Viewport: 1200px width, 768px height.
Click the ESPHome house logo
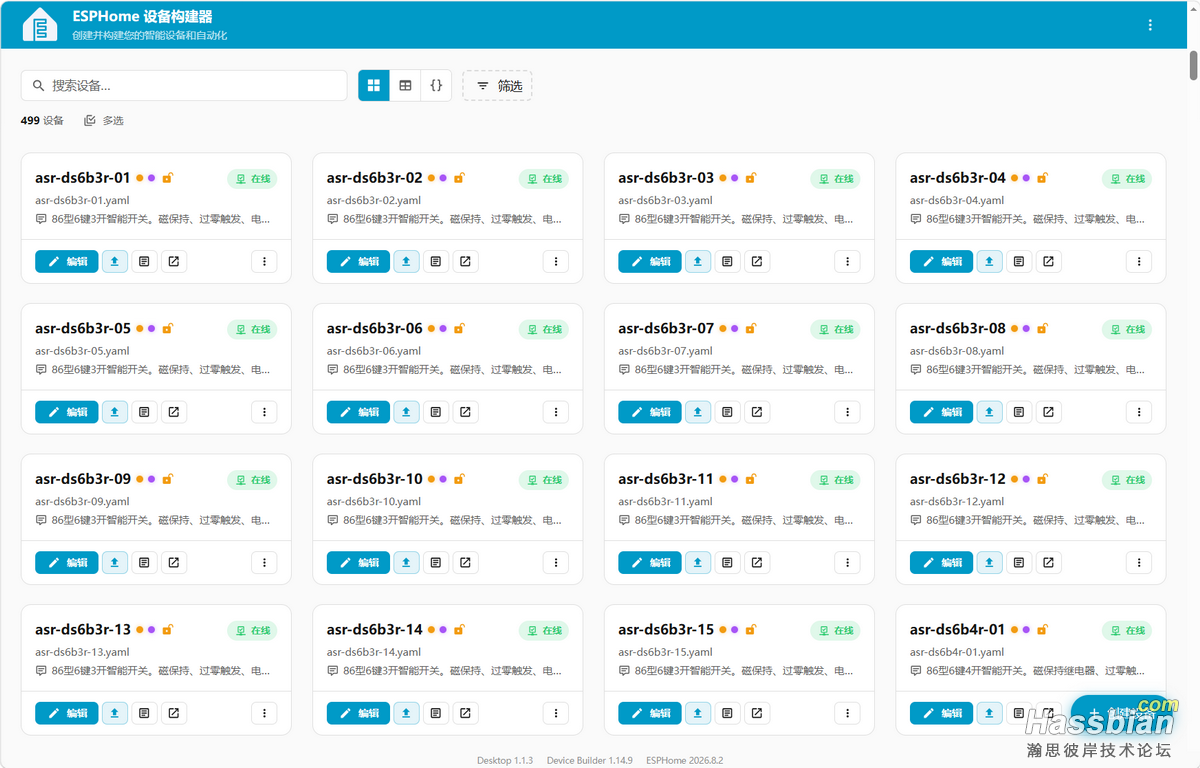click(x=40, y=24)
